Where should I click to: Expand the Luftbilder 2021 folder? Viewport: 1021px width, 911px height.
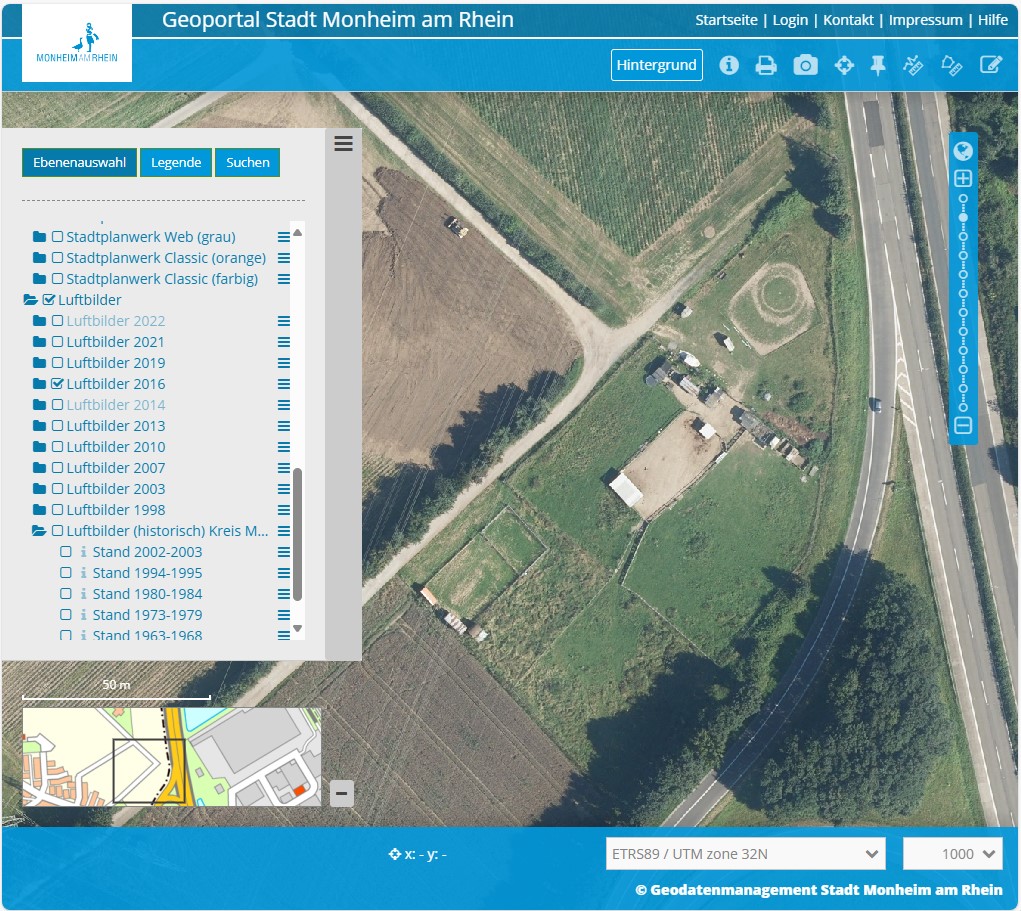pyautogui.click(x=39, y=342)
